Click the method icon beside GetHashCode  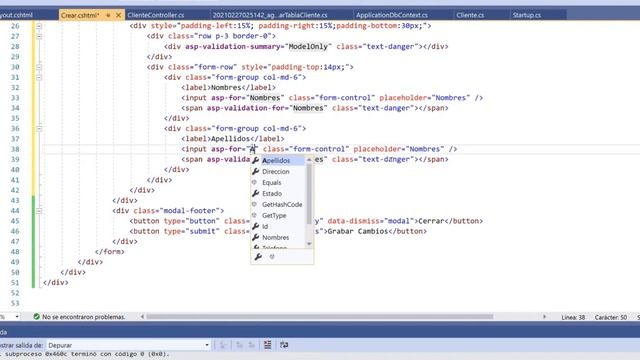point(254,204)
